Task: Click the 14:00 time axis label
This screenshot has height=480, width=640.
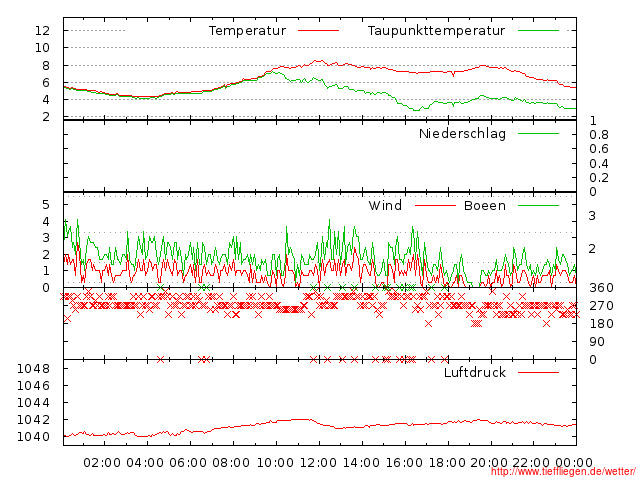Action: point(361,463)
